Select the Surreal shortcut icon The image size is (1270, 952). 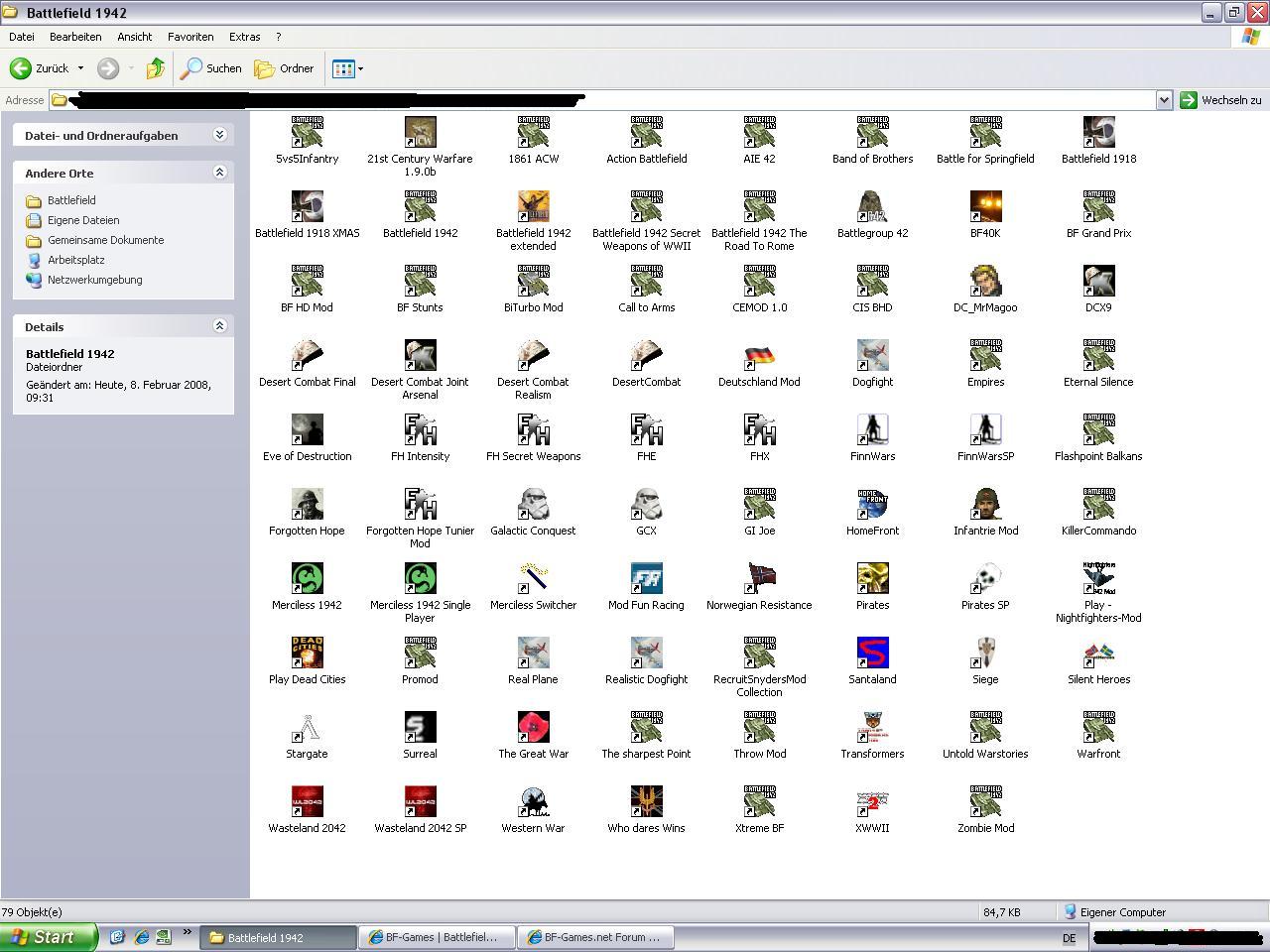(x=420, y=727)
